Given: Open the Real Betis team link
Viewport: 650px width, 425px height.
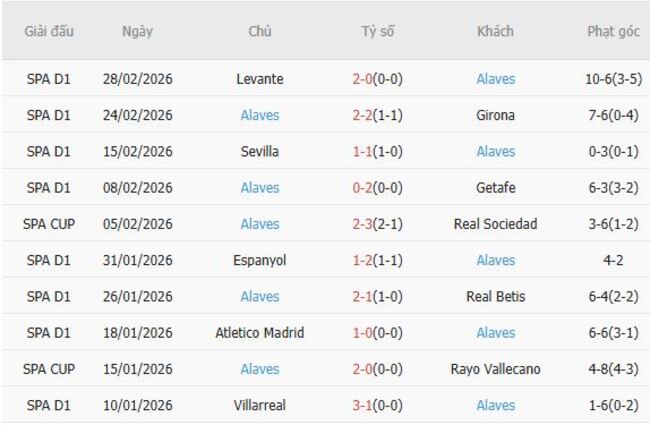Looking at the screenshot, I should click(496, 296).
